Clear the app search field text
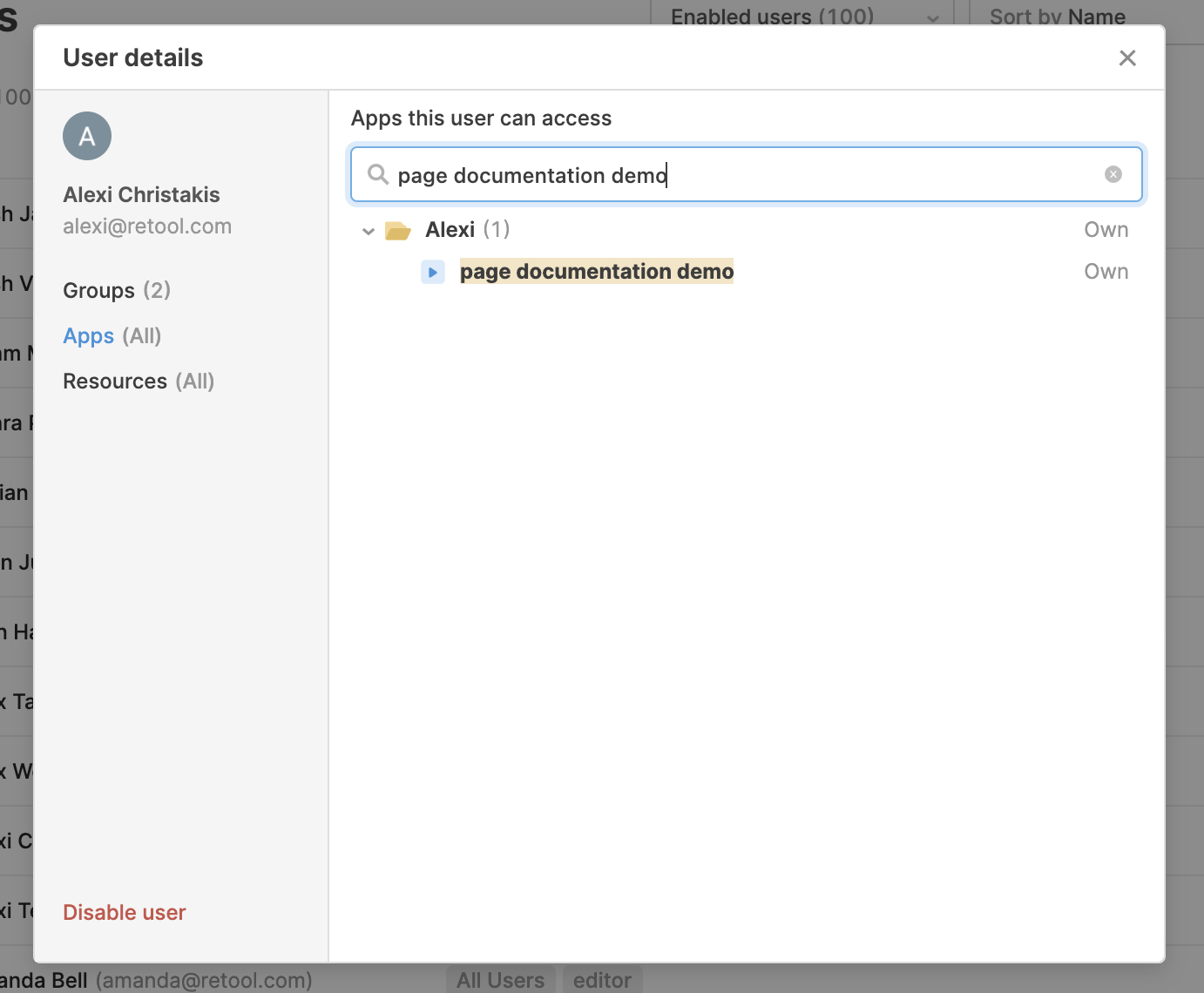Image resolution: width=1204 pixels, height=993 pixels. click(1113, 174)
